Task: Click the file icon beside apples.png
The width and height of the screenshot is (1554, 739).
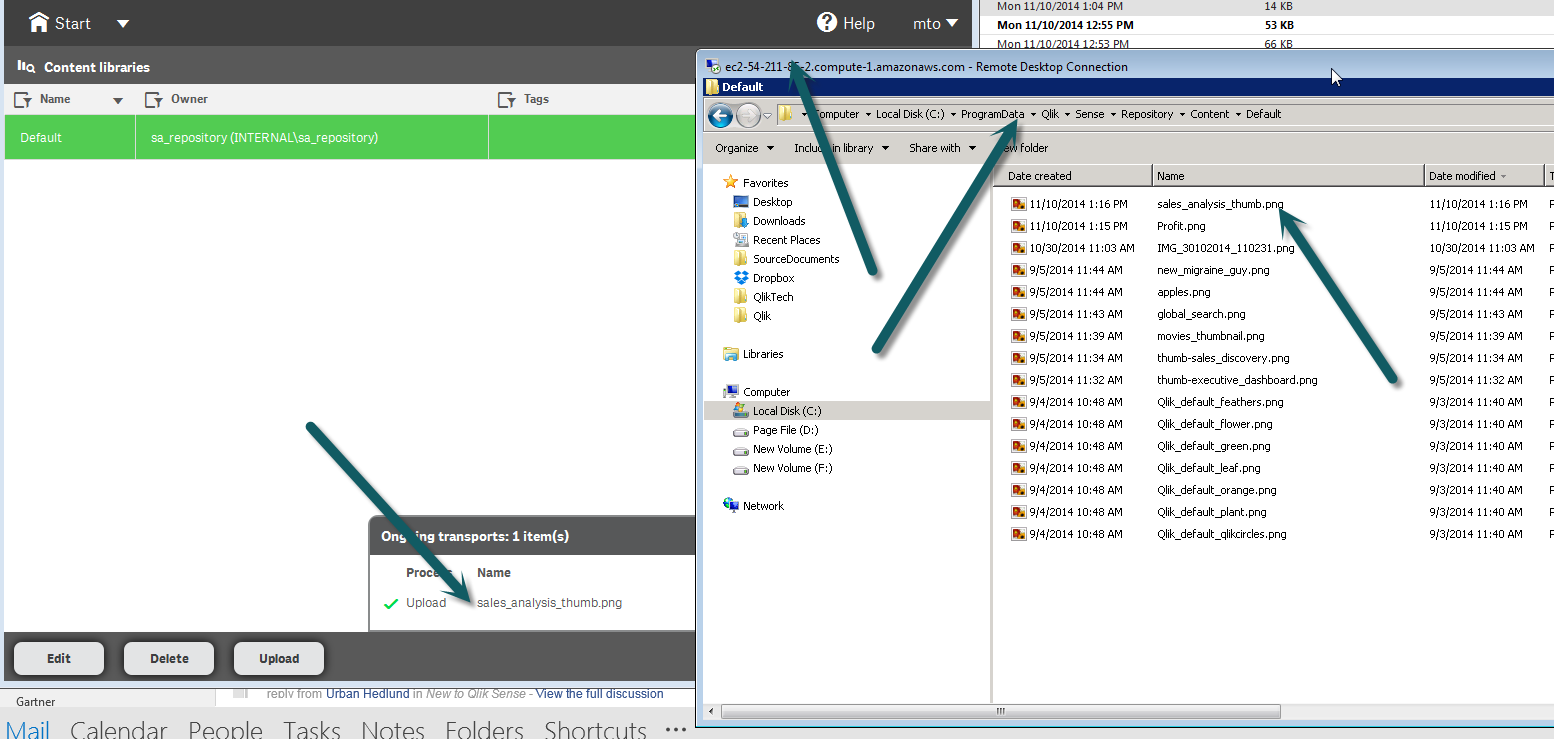Action: (1019, 292)
